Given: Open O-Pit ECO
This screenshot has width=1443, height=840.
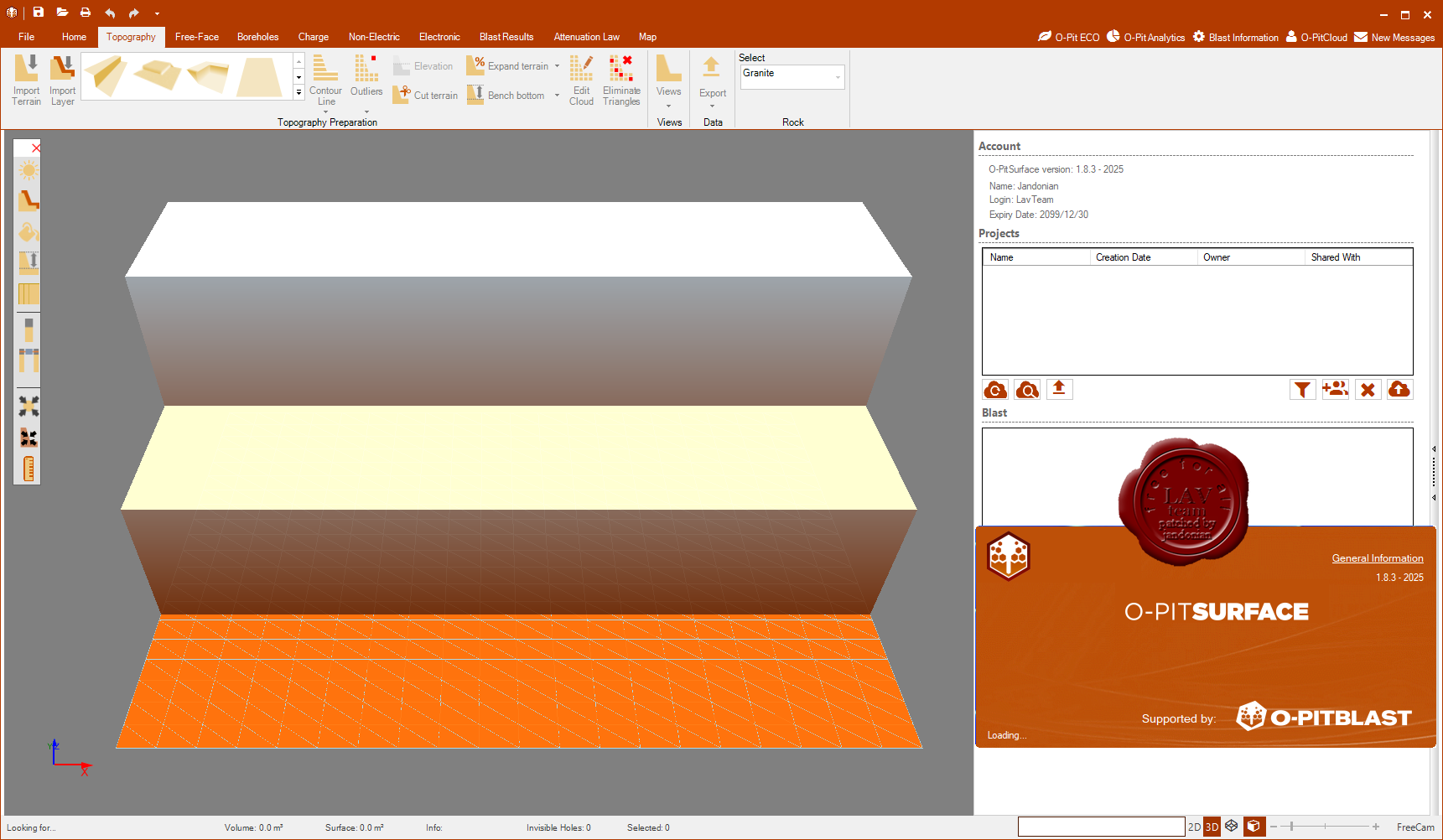Looking at the screenshot, I should [x=1068, y=37].
